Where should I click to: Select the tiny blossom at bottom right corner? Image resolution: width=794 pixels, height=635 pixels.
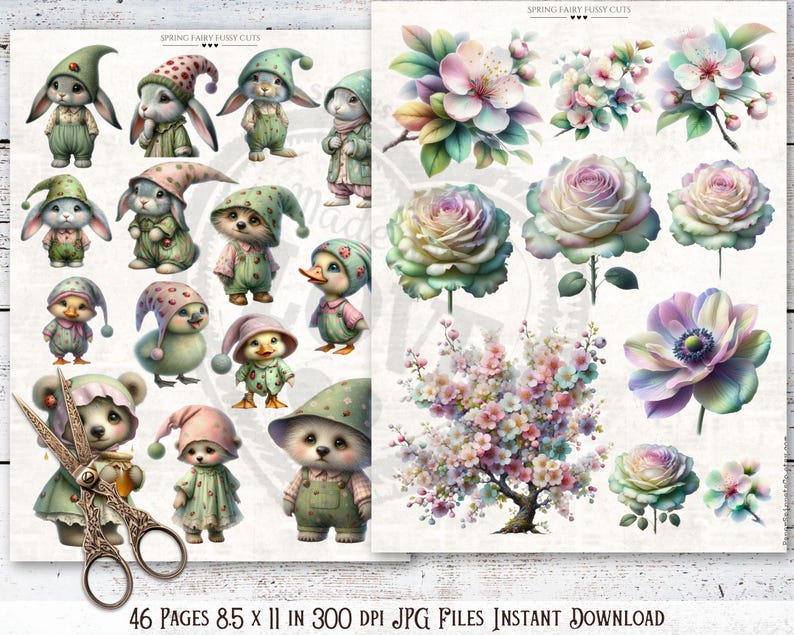tap(736, 490)
